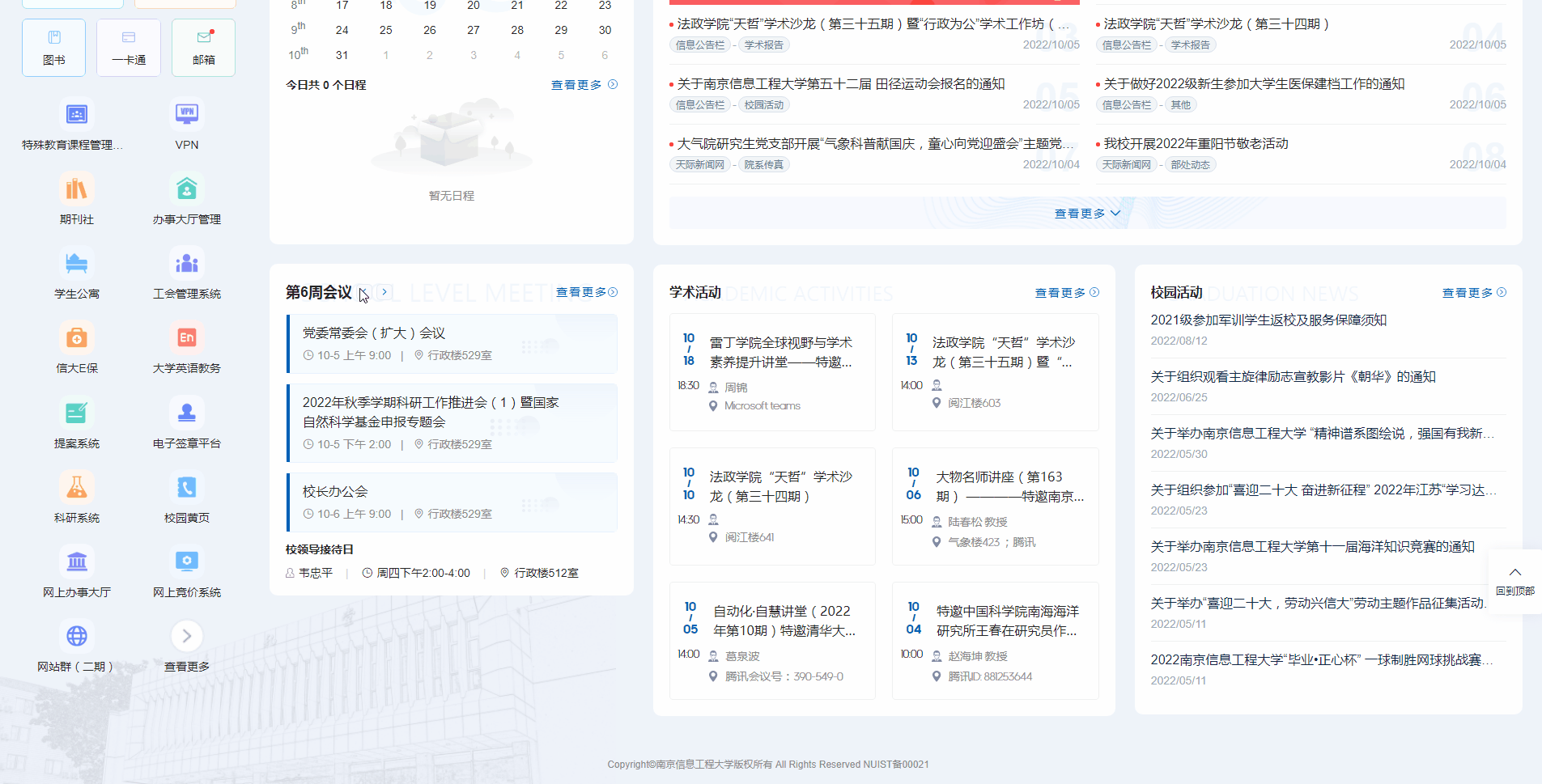Open 科研系统 research icon

click(76, 488)
